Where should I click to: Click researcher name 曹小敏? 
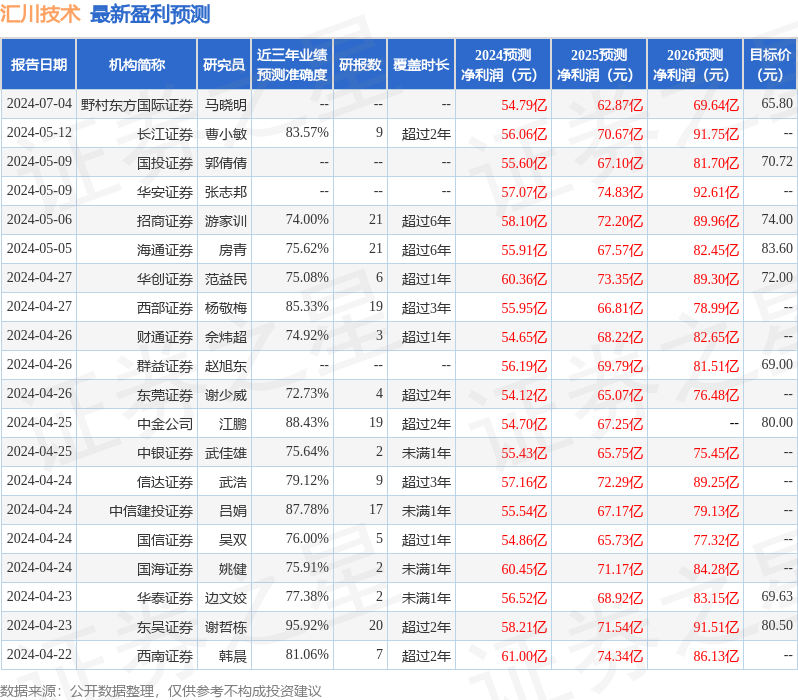(x=225, y=134)
